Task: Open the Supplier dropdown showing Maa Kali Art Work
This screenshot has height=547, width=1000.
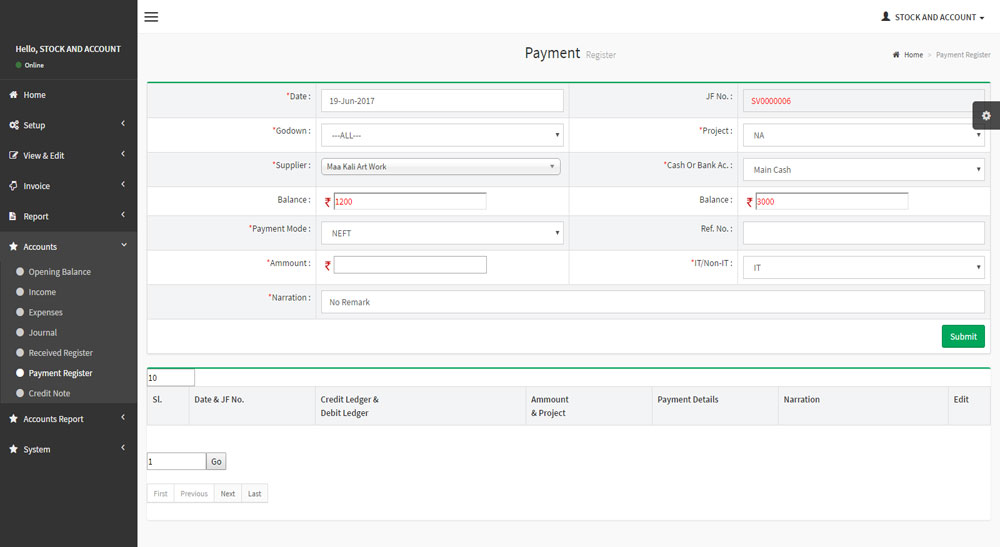Action: (x=441, y=166)
